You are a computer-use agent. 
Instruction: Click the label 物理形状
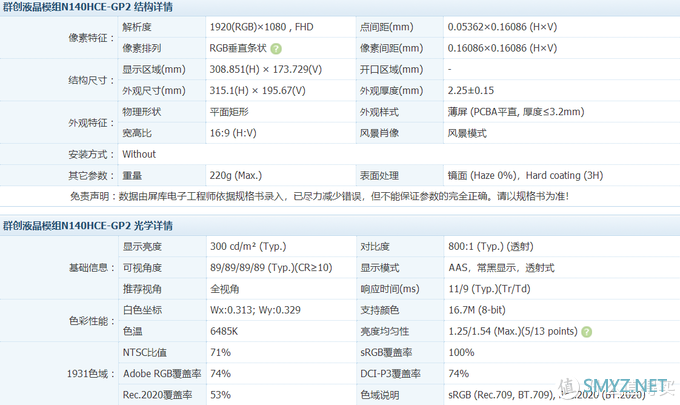[142, 112]
